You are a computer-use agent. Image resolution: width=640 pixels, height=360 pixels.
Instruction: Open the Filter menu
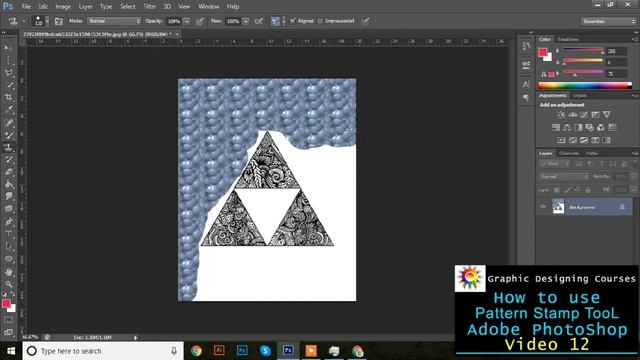click(x=149, y=7)
